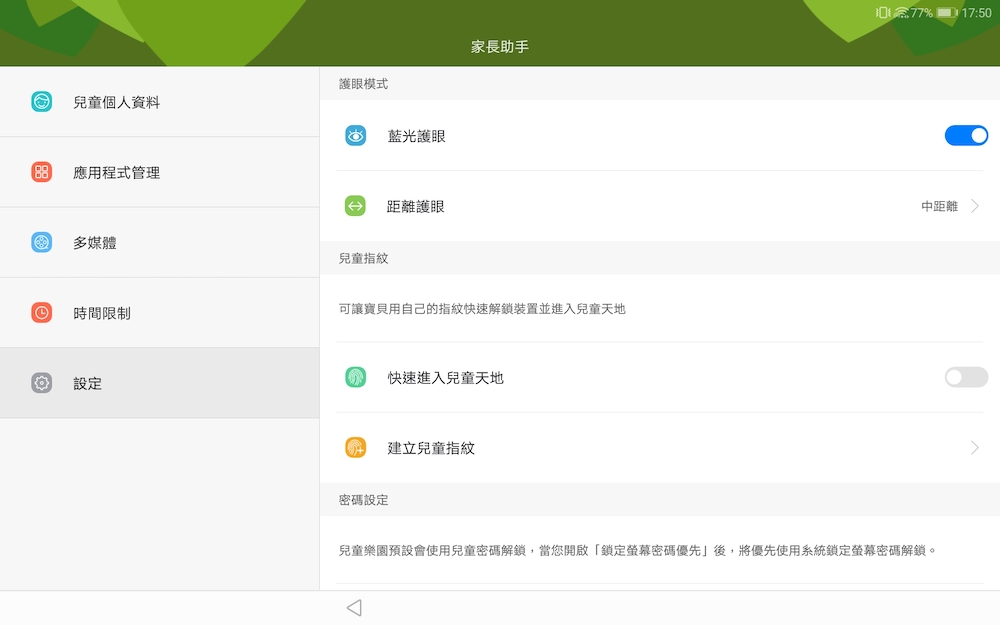
Task: Click the 時間限制 clock icon
Action: click(41, 313)
